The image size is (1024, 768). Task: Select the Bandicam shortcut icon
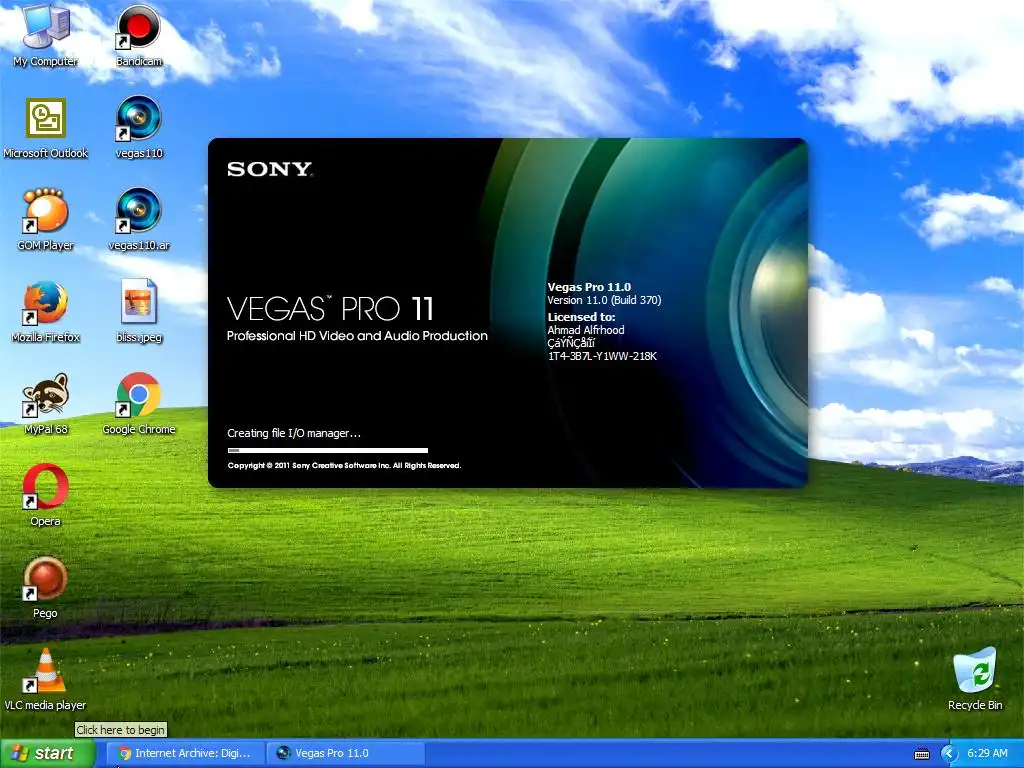[138, 35]
